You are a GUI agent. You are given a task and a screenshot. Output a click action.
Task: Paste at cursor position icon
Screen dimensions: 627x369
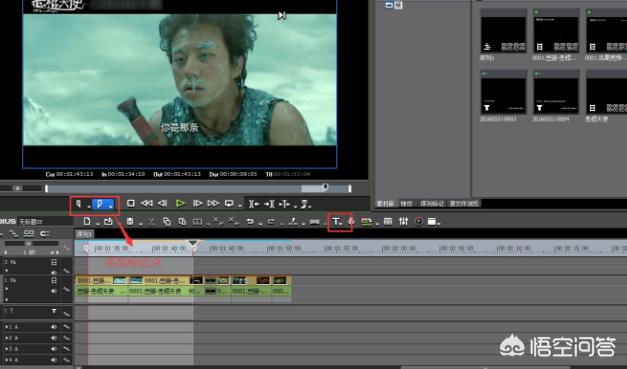182,221
